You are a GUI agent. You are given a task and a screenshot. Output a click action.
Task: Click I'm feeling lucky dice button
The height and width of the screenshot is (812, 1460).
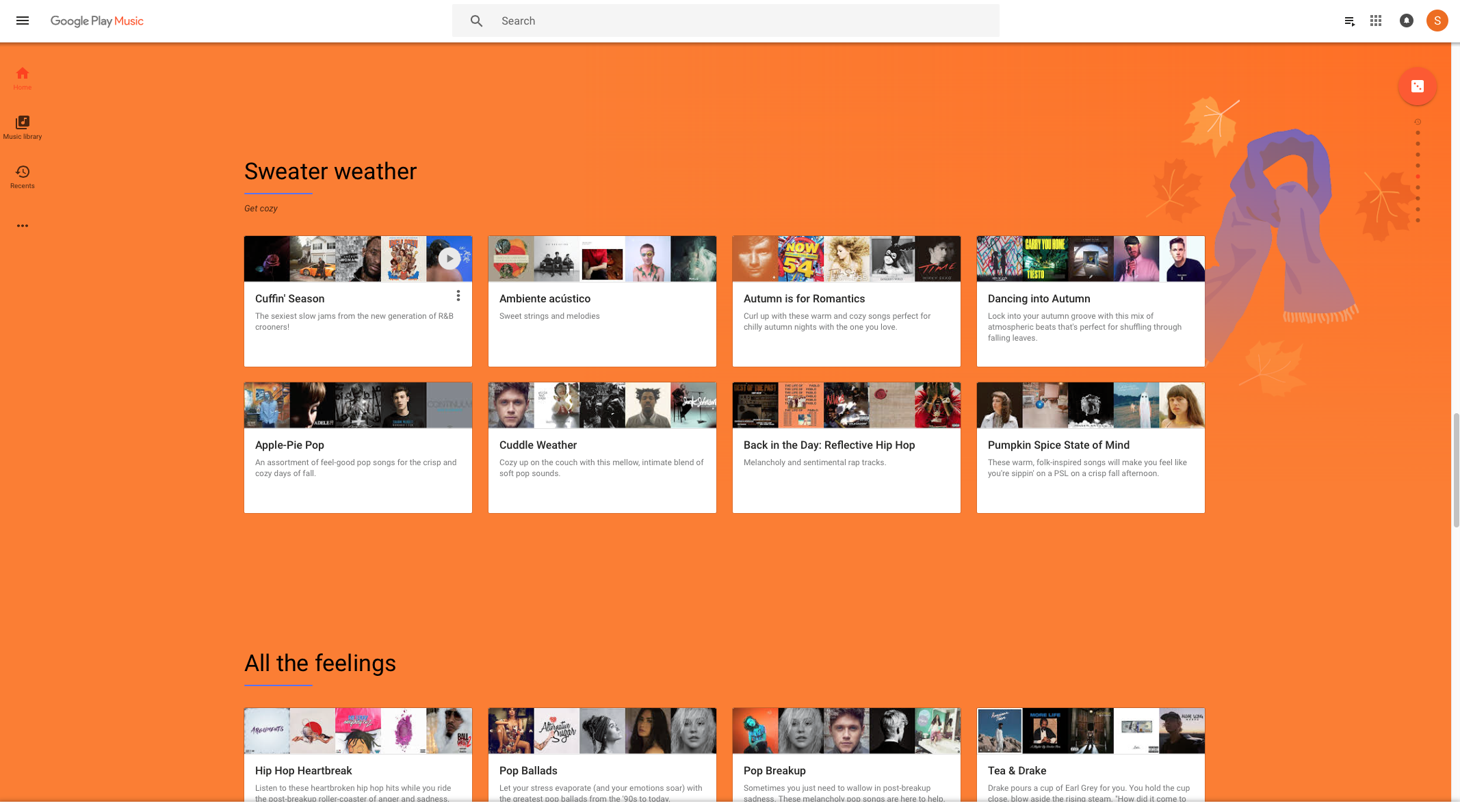(x=1417, y=86)
